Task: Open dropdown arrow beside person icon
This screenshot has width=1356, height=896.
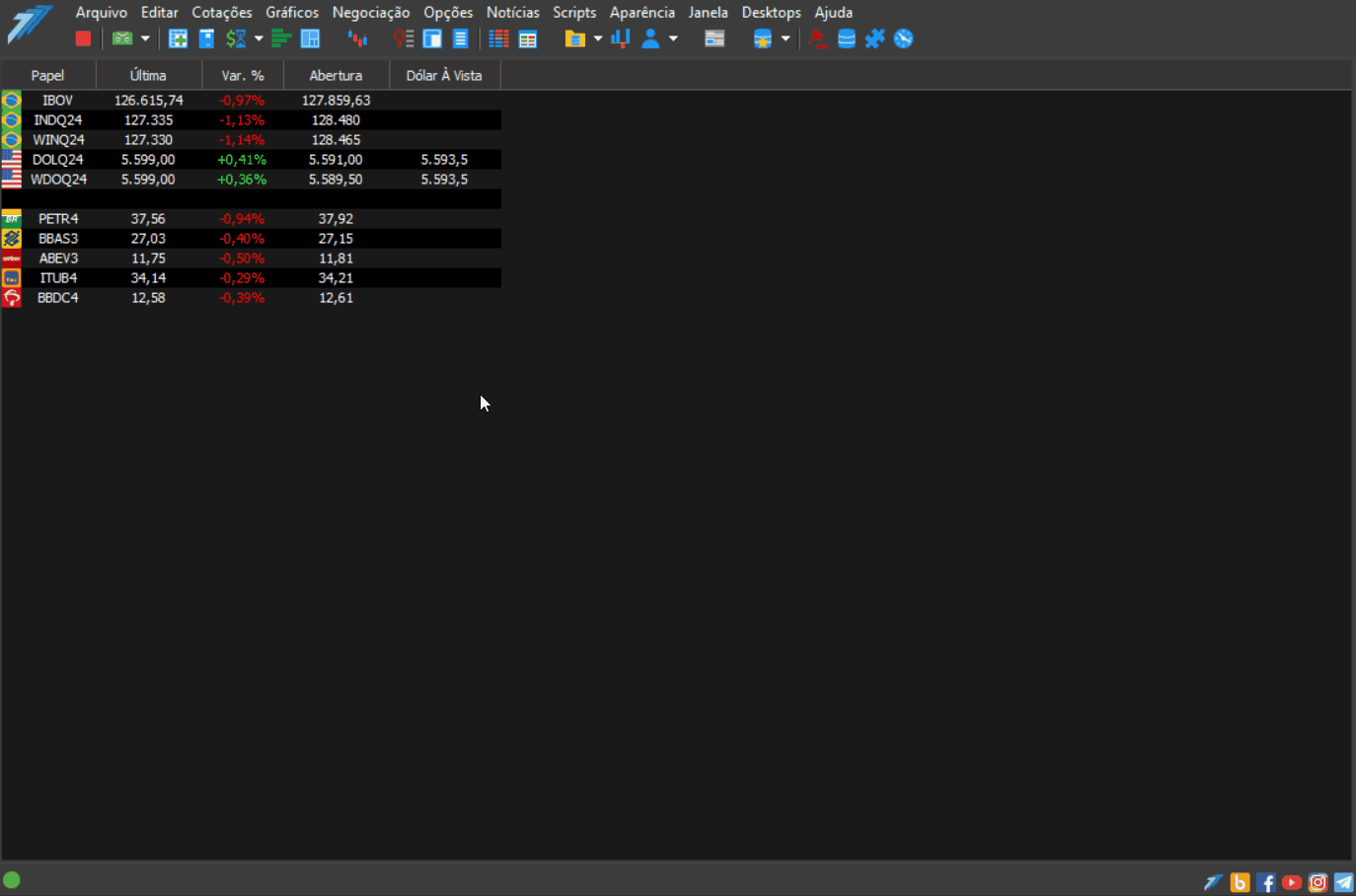Action: click(x=673, y=38)
